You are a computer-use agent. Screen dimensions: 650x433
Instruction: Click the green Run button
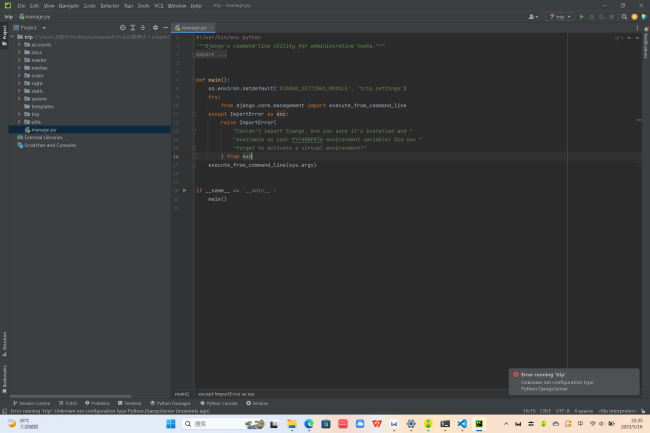pos(582,17)
